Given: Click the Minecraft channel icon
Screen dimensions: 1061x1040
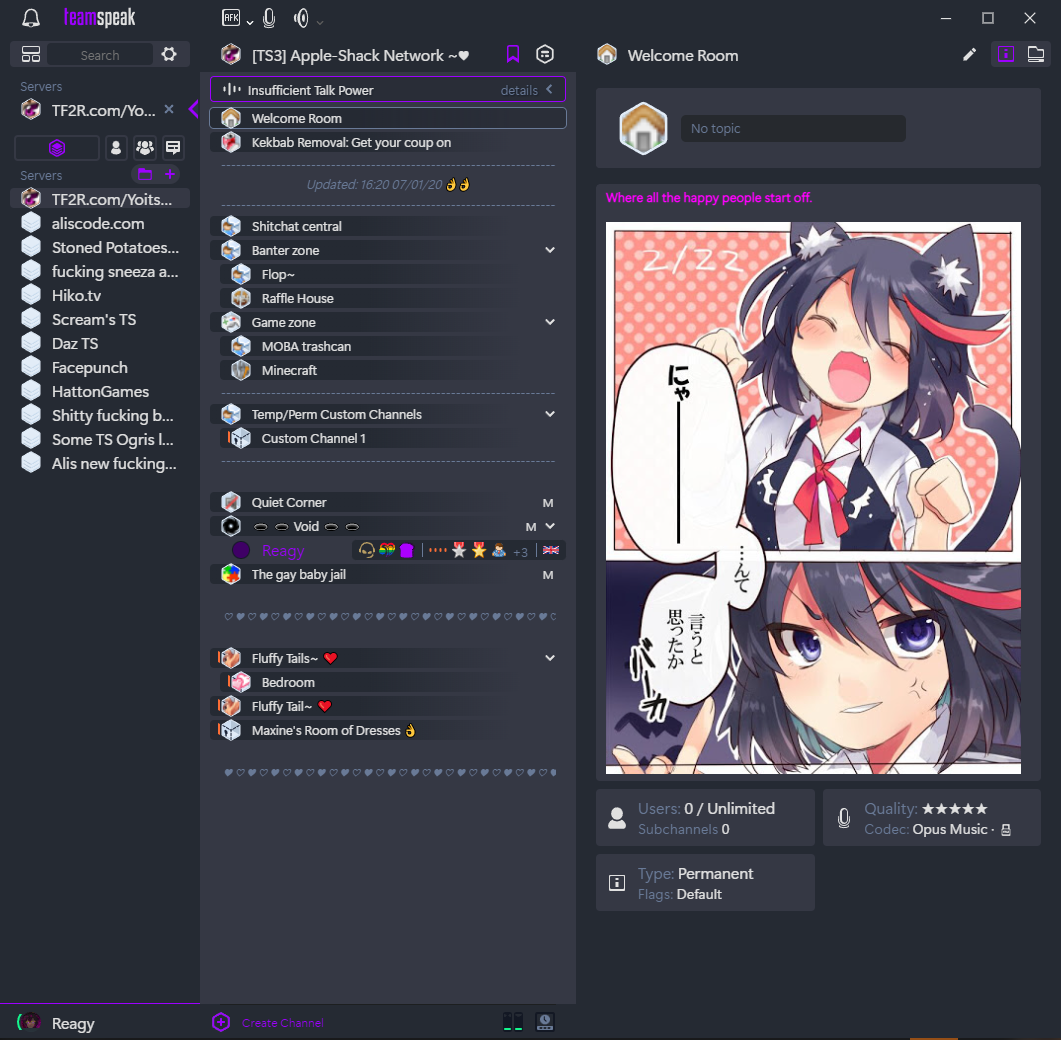Looking at the screenshot, I should point(241,370).
